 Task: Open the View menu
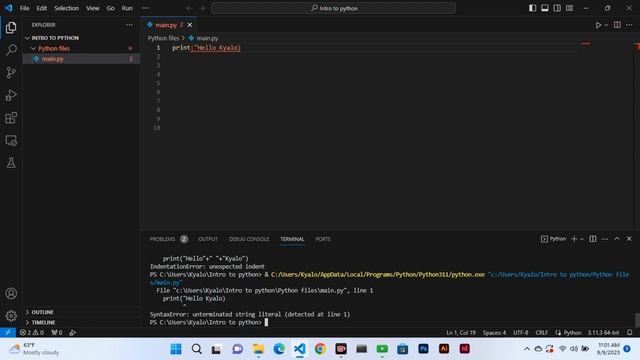93,8
